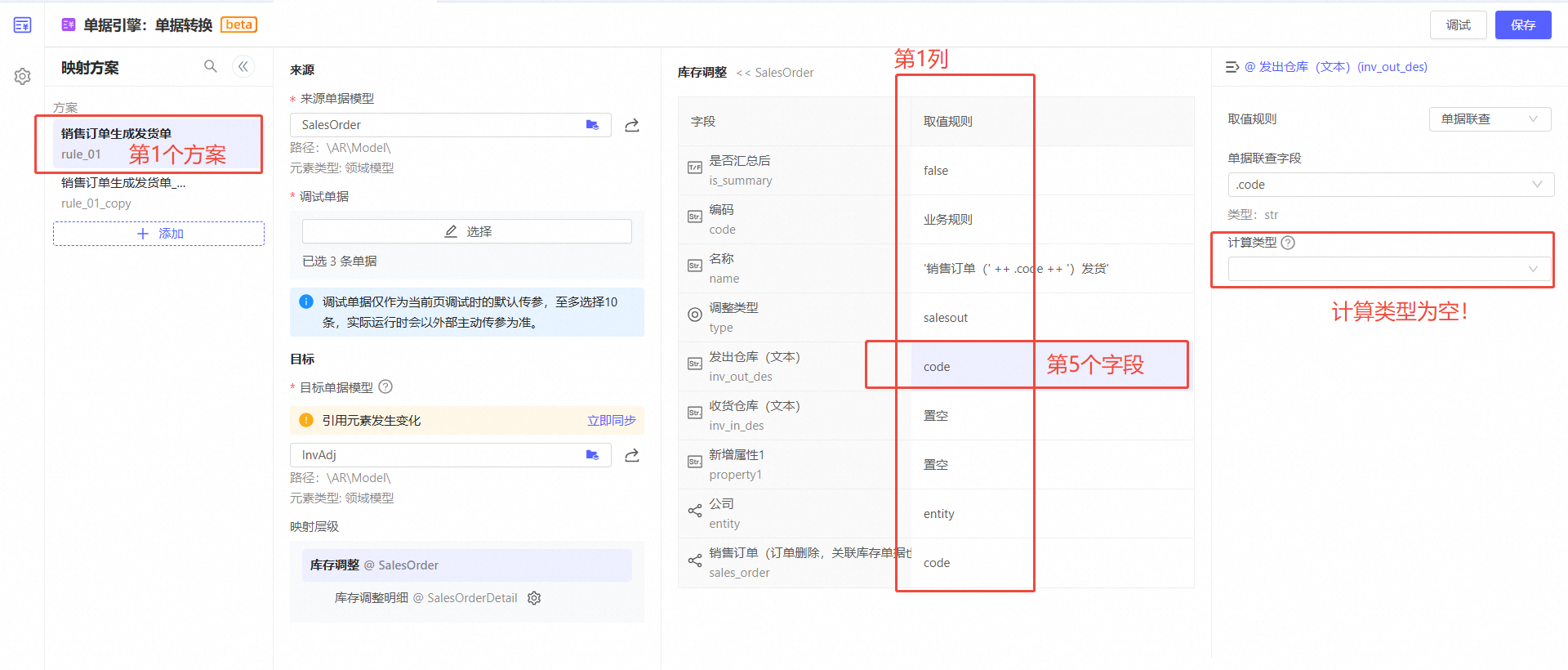This screenshot has height=670, width=1568.
Task: Click the 收货仓库 field's 置空 rule cell
Action: [936, 416]
